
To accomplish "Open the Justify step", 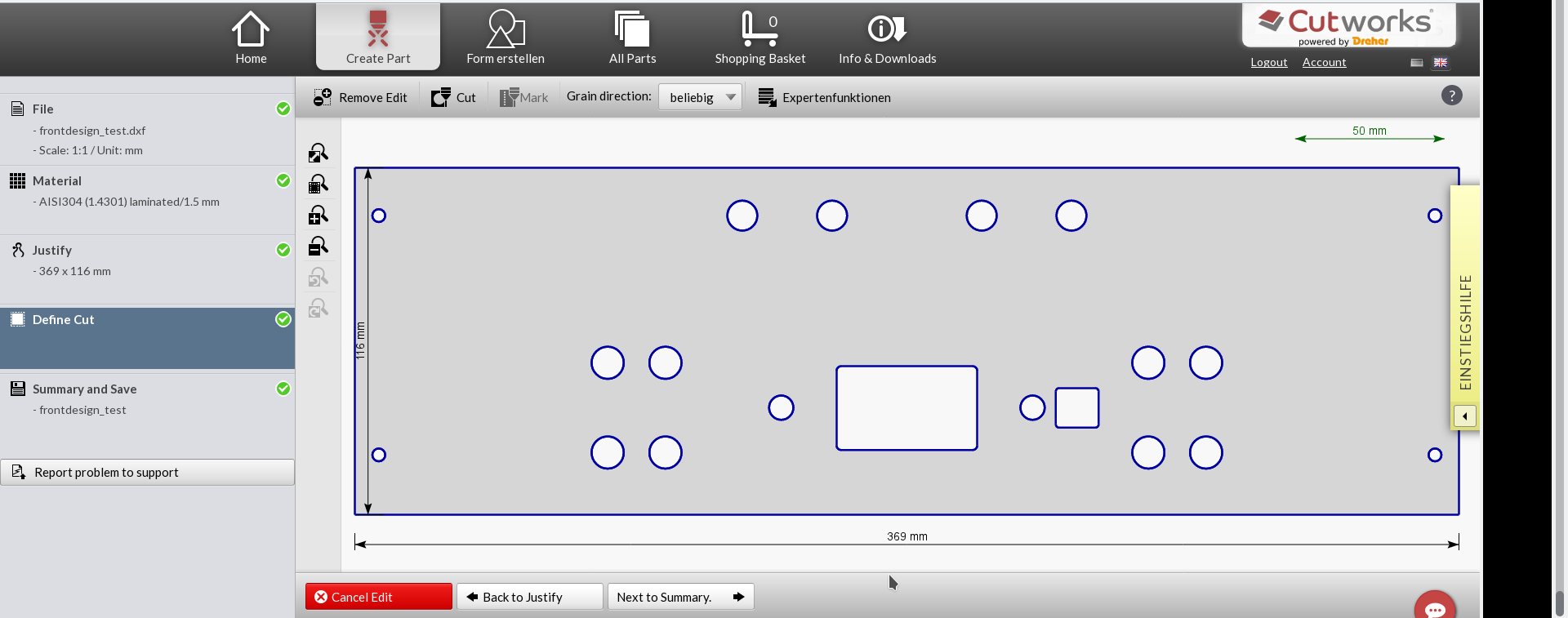I will tap(147, 269).
